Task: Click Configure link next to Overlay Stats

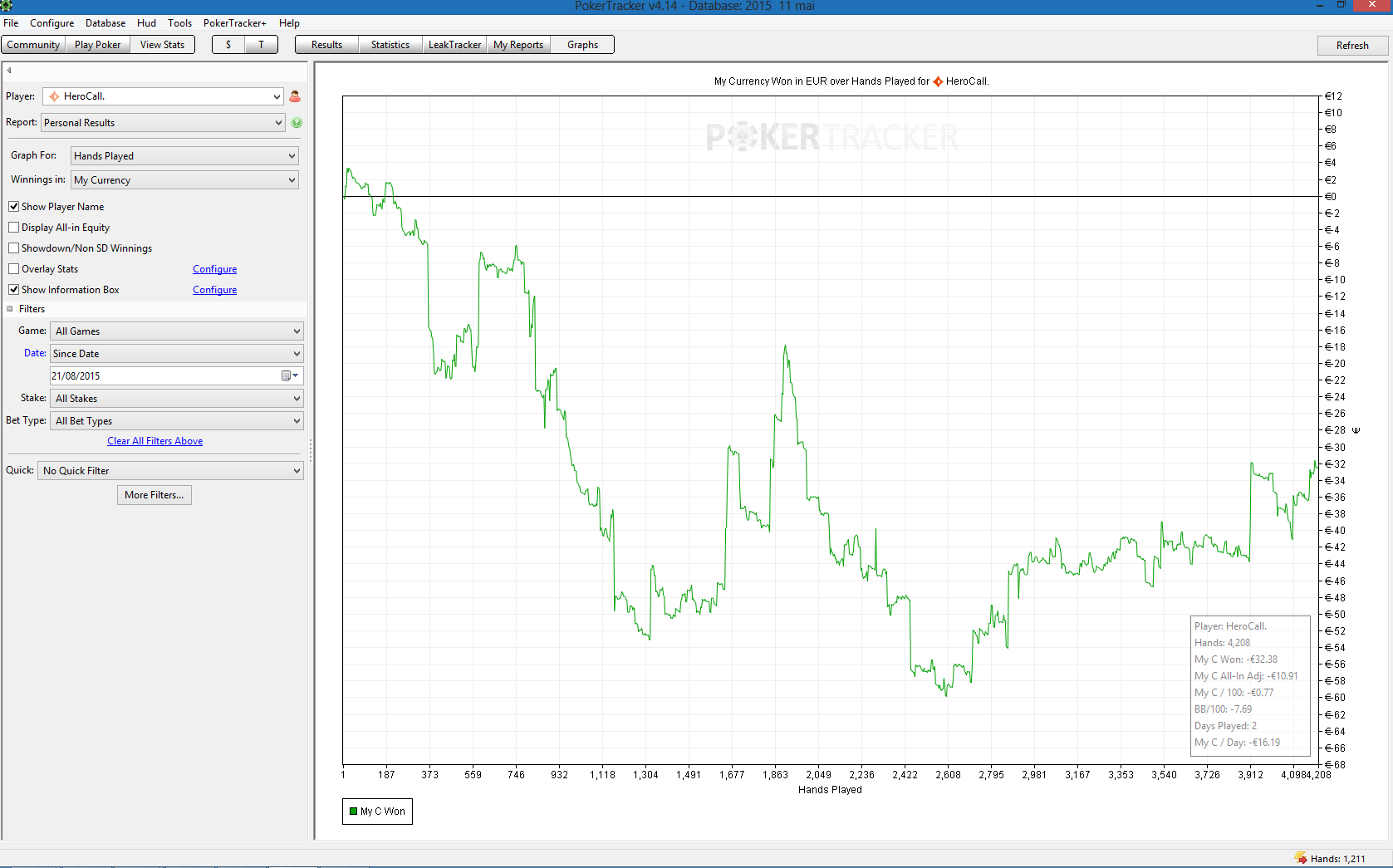Action: coord(215,269)
